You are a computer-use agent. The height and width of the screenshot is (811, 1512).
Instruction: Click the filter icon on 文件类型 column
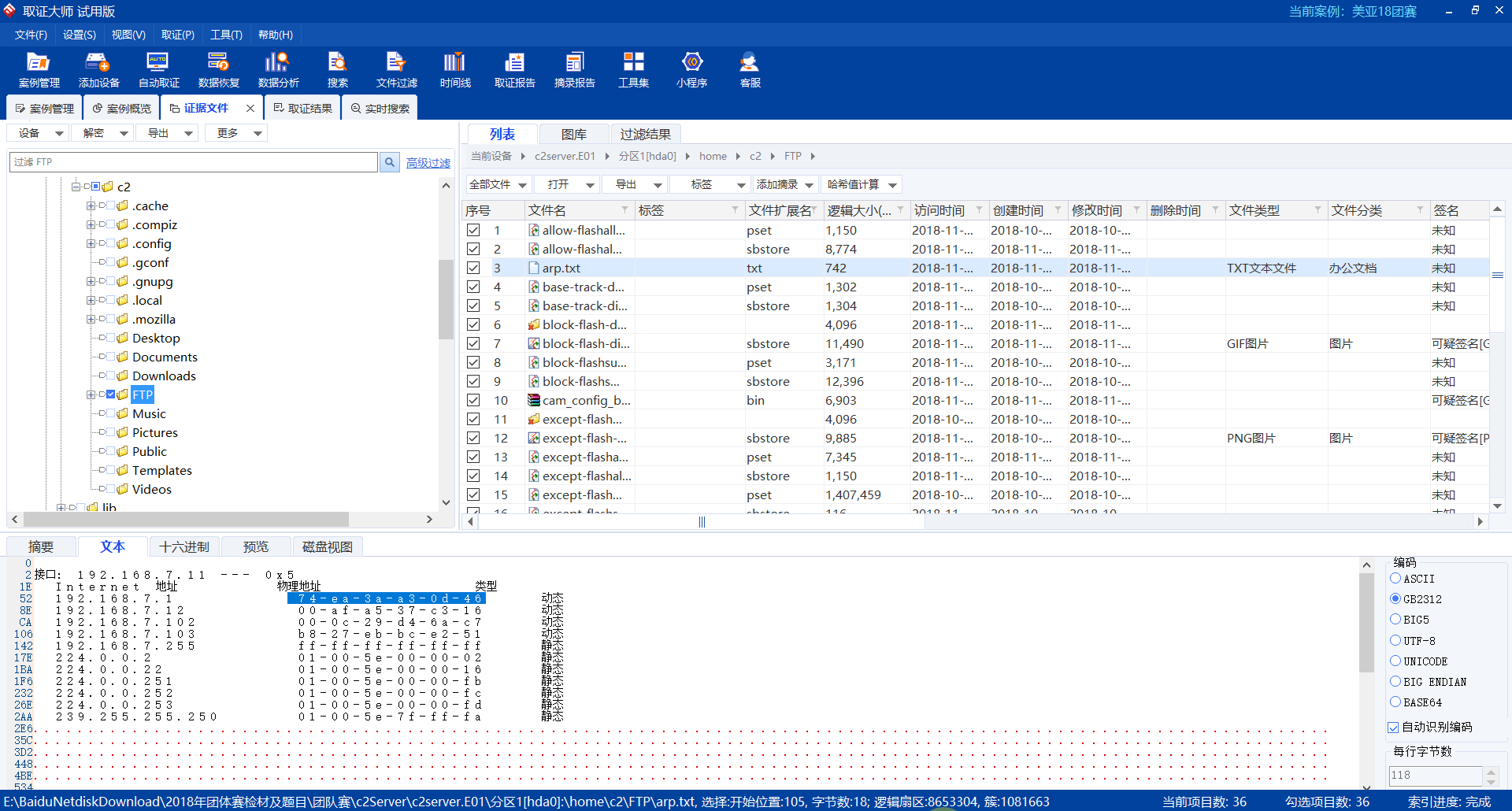(1318, 209)
